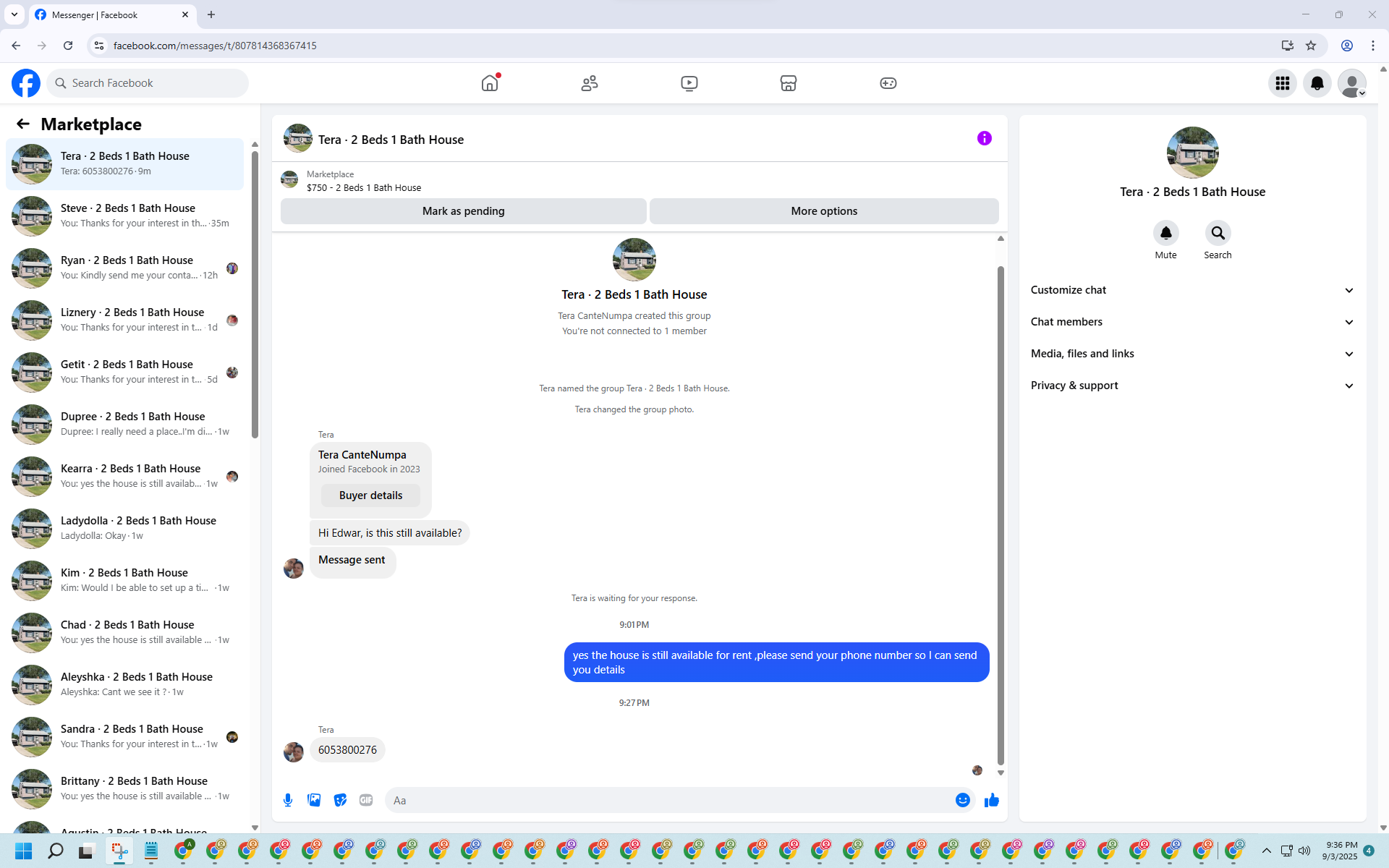Click the browser address bar URL

point(215,46)
